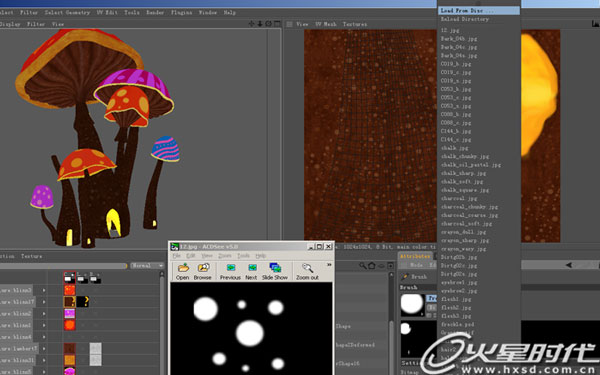Open UV Mesh menu in texture view
Screen dimensions: 600x375
pos(326,24)
